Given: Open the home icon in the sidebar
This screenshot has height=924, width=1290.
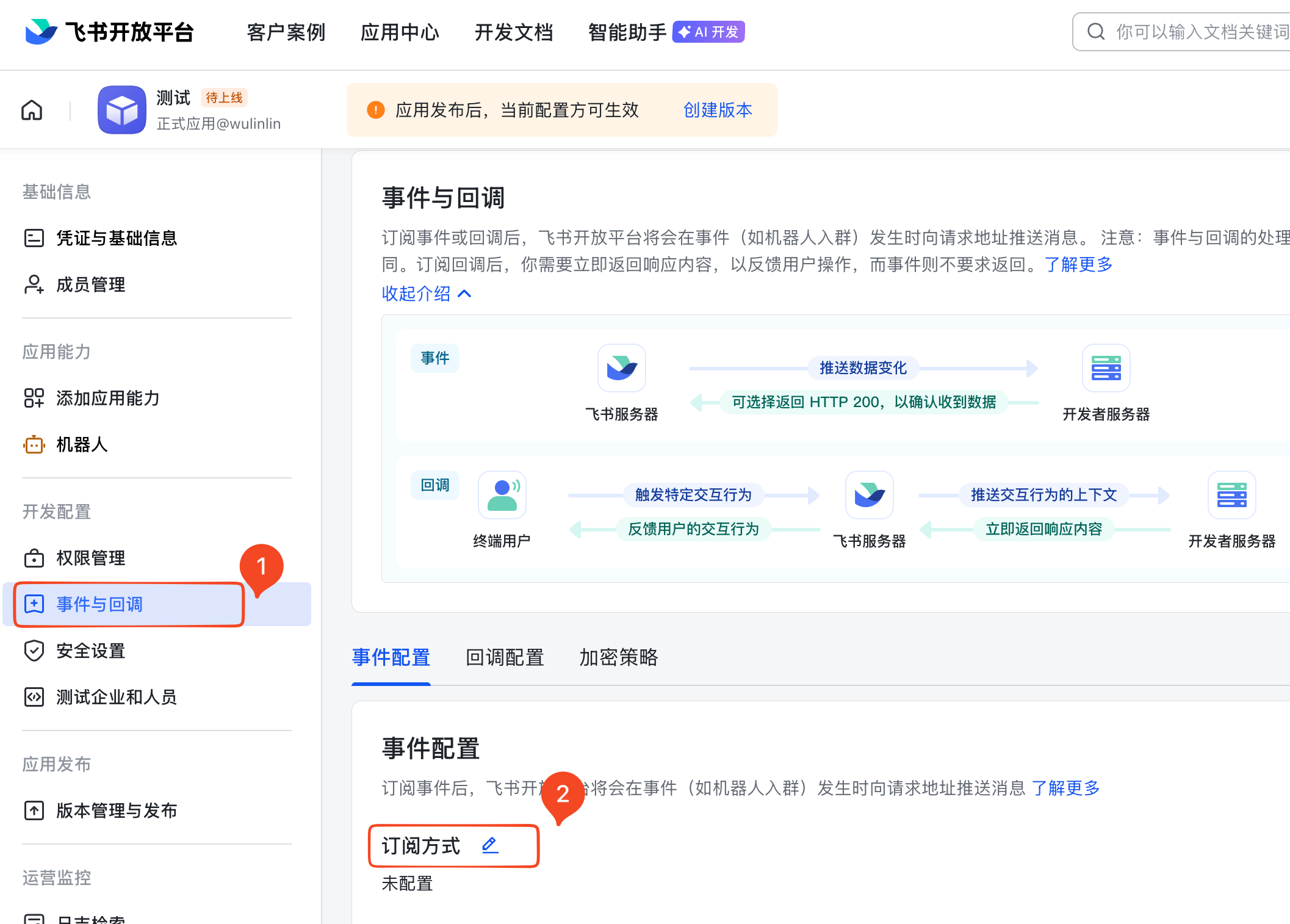Looking at the screenshot, I should pos(31,110).
